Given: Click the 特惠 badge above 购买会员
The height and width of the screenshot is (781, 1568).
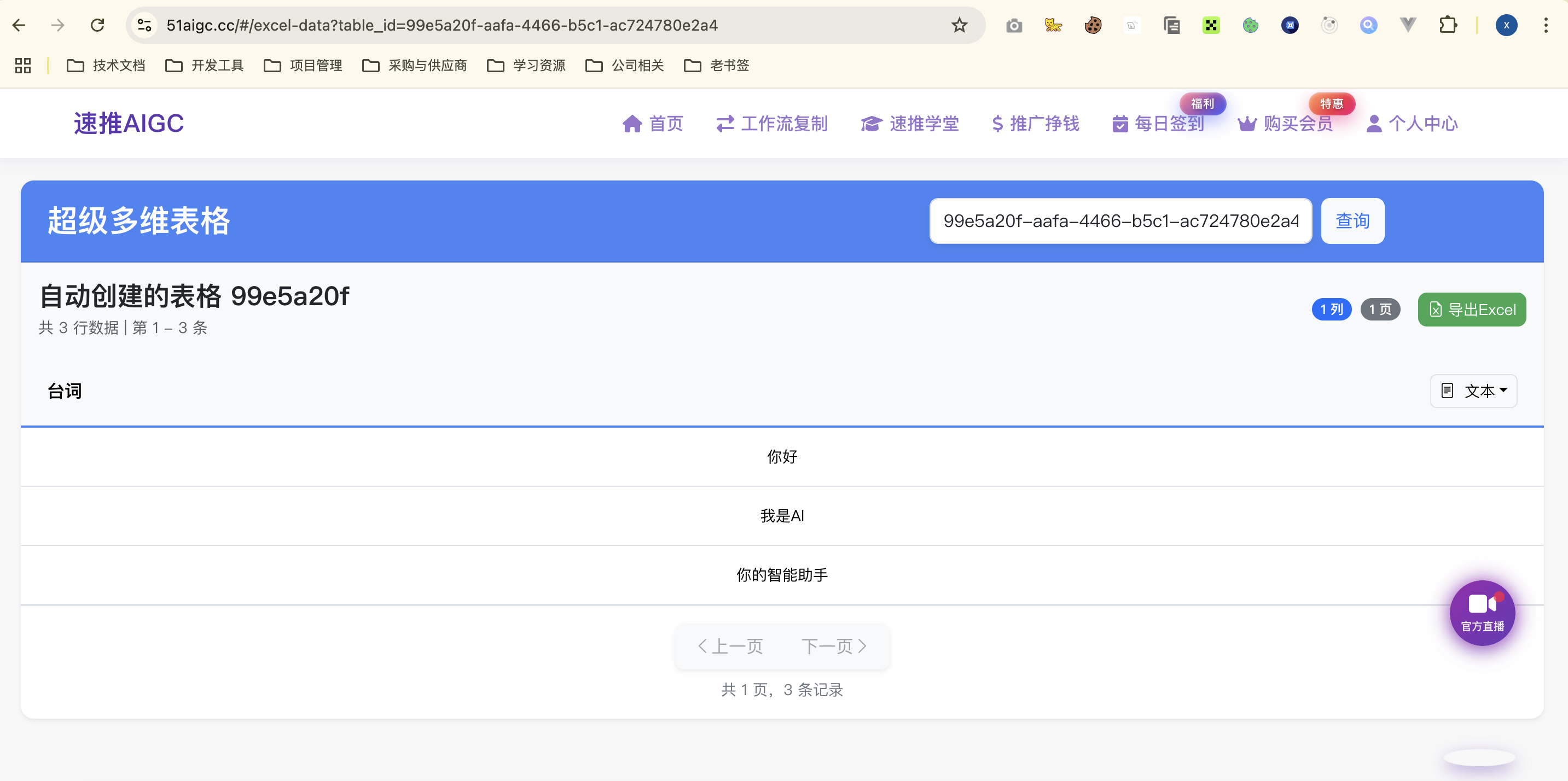Looking at the screenshot, I should point(1331,104).
